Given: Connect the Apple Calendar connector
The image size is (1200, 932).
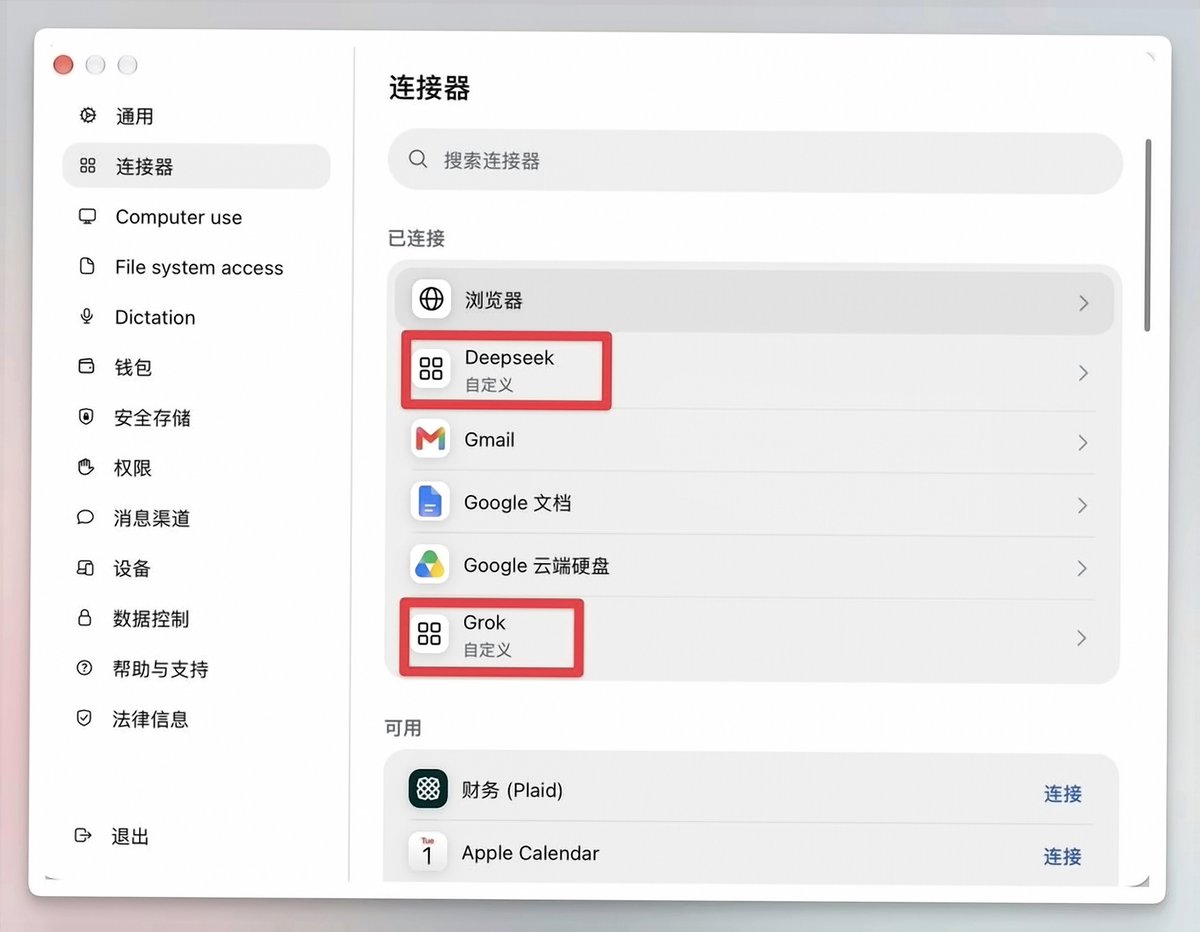Looking at the screenshot, I should [1063, 856].
